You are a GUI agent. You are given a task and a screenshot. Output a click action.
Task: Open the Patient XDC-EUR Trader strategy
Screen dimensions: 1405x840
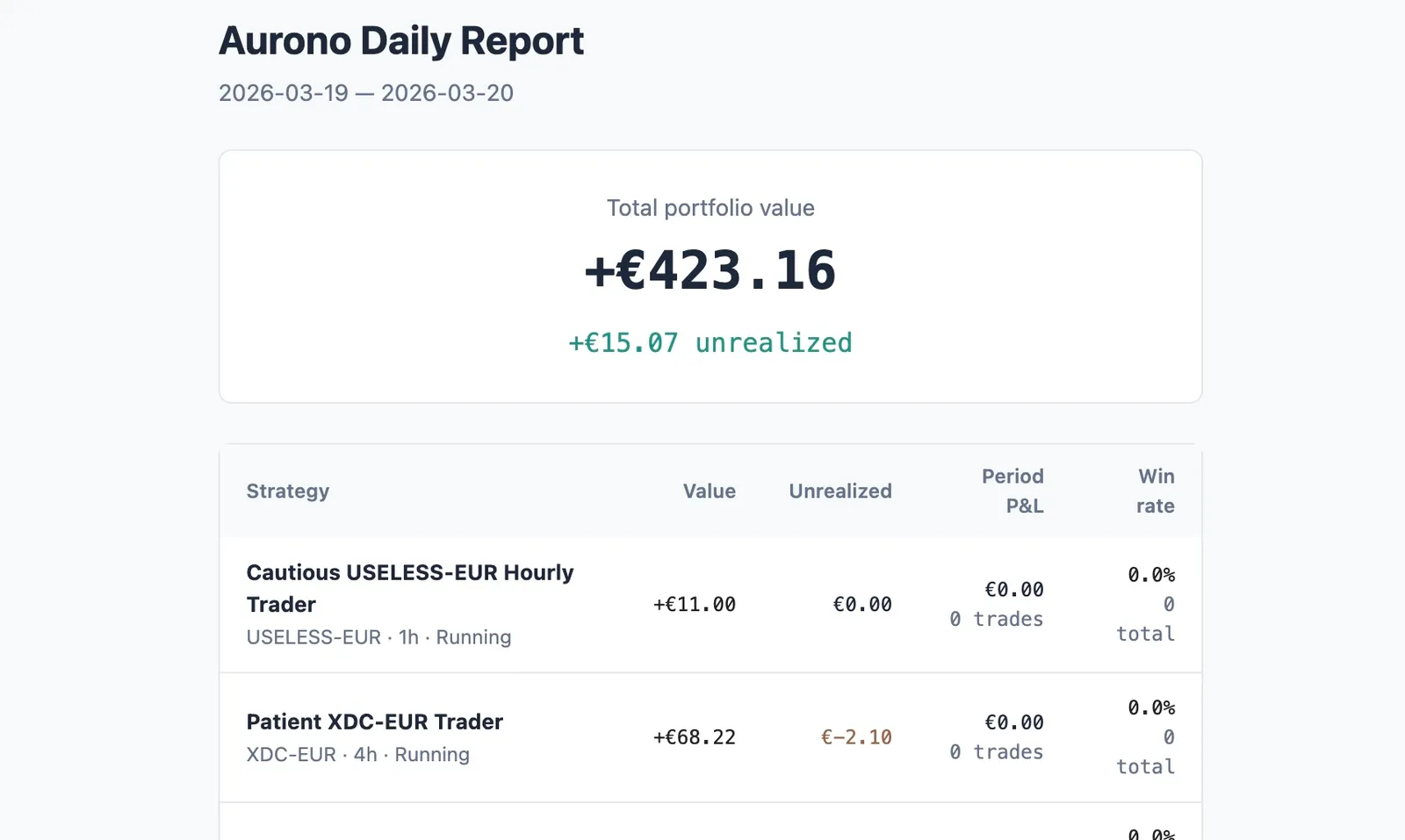coord(374,722)
